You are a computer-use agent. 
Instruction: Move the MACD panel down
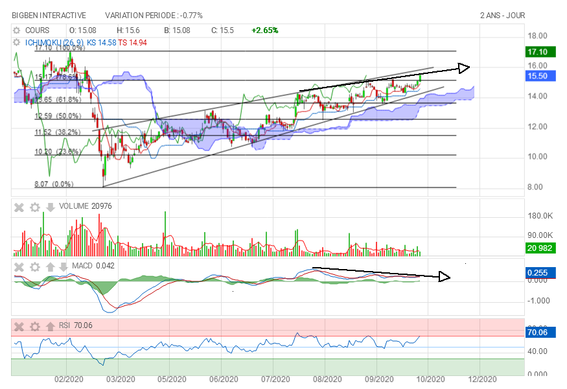(x=63, y=267)
